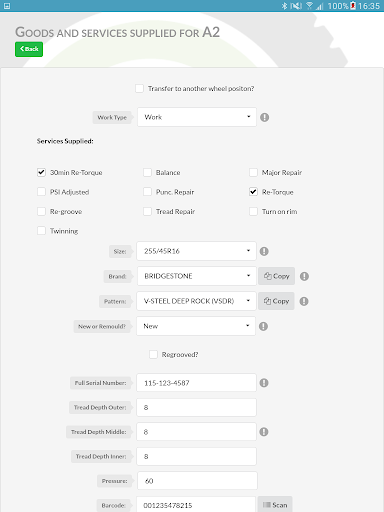Tap the battery status icon
384x512 pixels.
click(353, 6)
